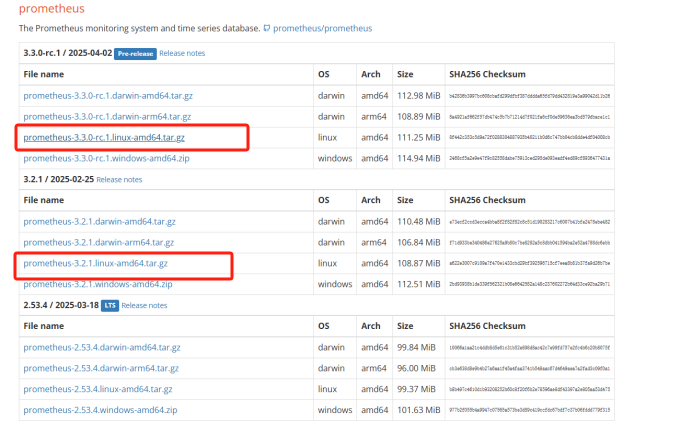Download prometheus-3.3.0-rc.1.windows-amd64.zip
692x436 pixels.
coord(106,158)
